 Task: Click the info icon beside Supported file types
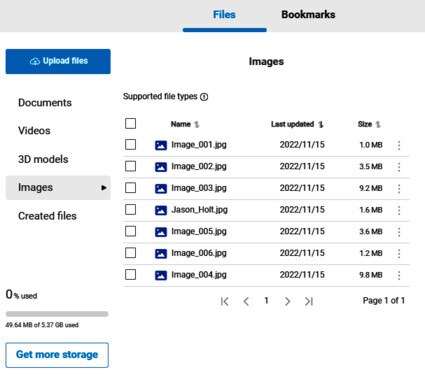click(x=204, y=97)
